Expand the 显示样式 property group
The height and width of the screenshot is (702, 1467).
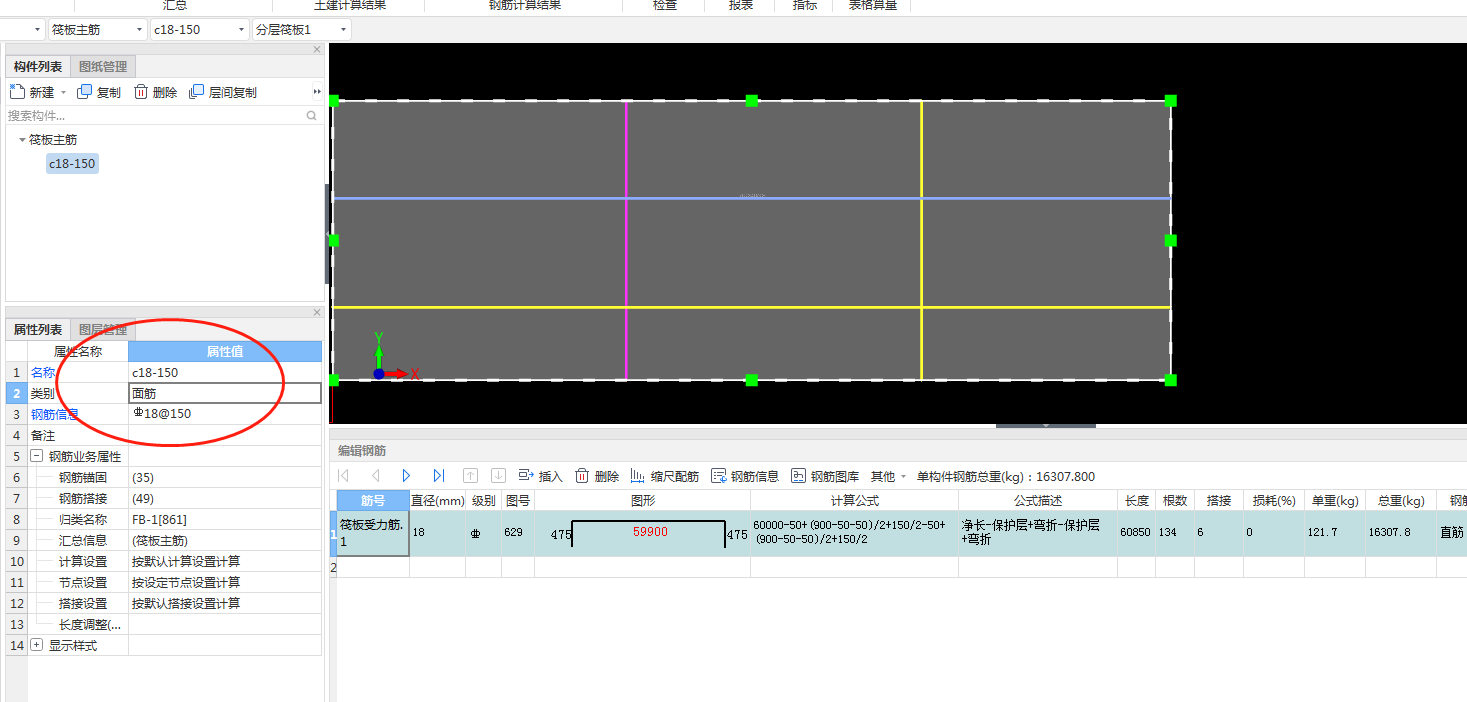pyautogui.click(x=36, y=646)
